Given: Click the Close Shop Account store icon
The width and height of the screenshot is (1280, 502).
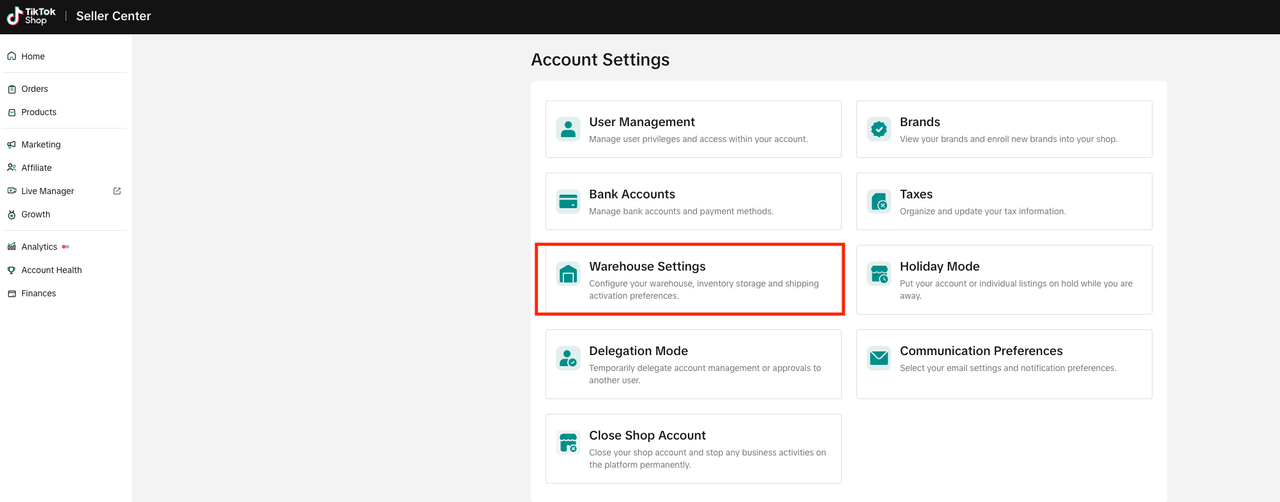Looking at the screenshot, I should (x=568, y=443).
